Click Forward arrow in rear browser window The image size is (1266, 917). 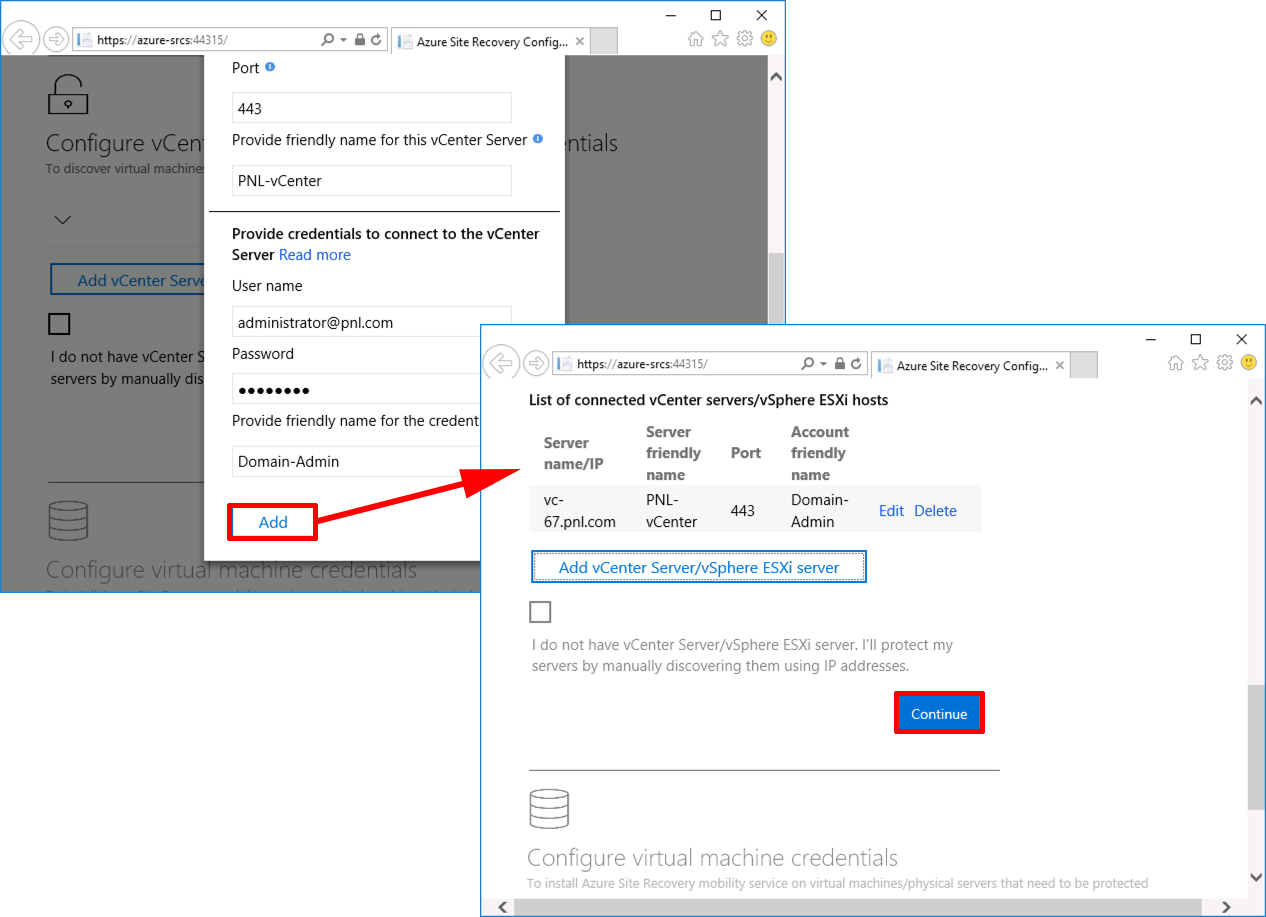tap(56, 40)
